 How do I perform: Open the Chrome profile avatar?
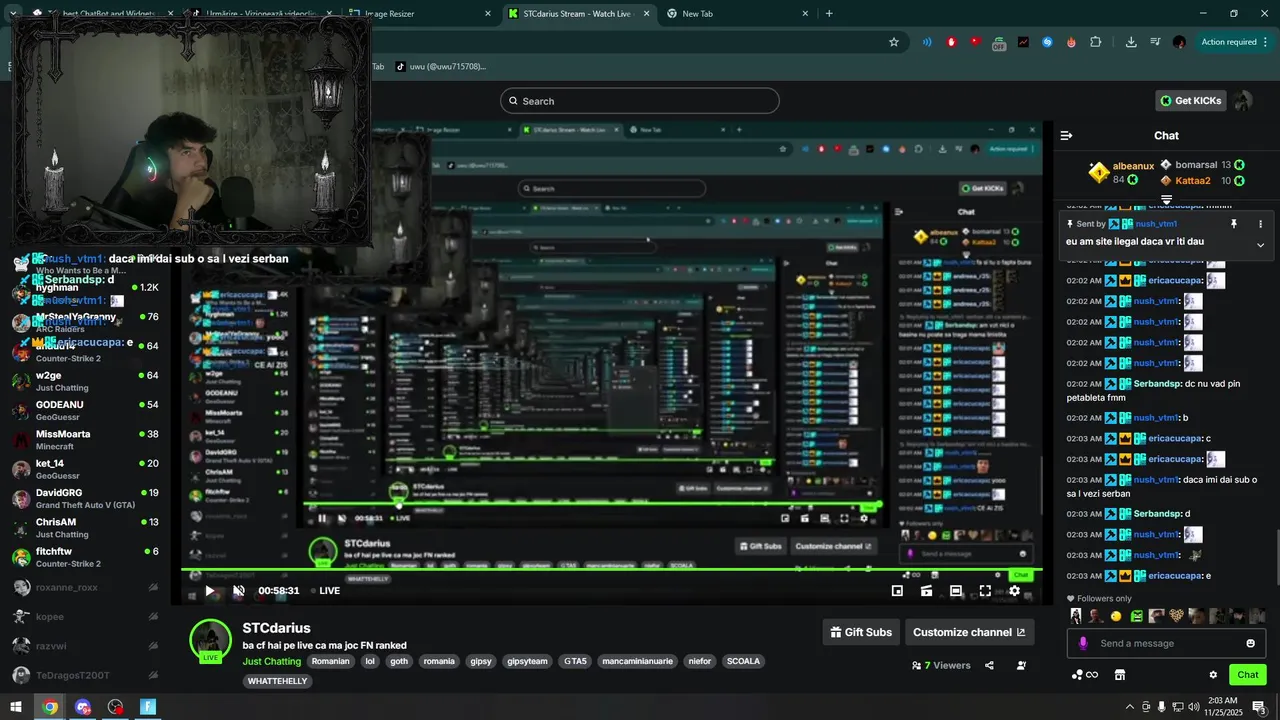1180,42
